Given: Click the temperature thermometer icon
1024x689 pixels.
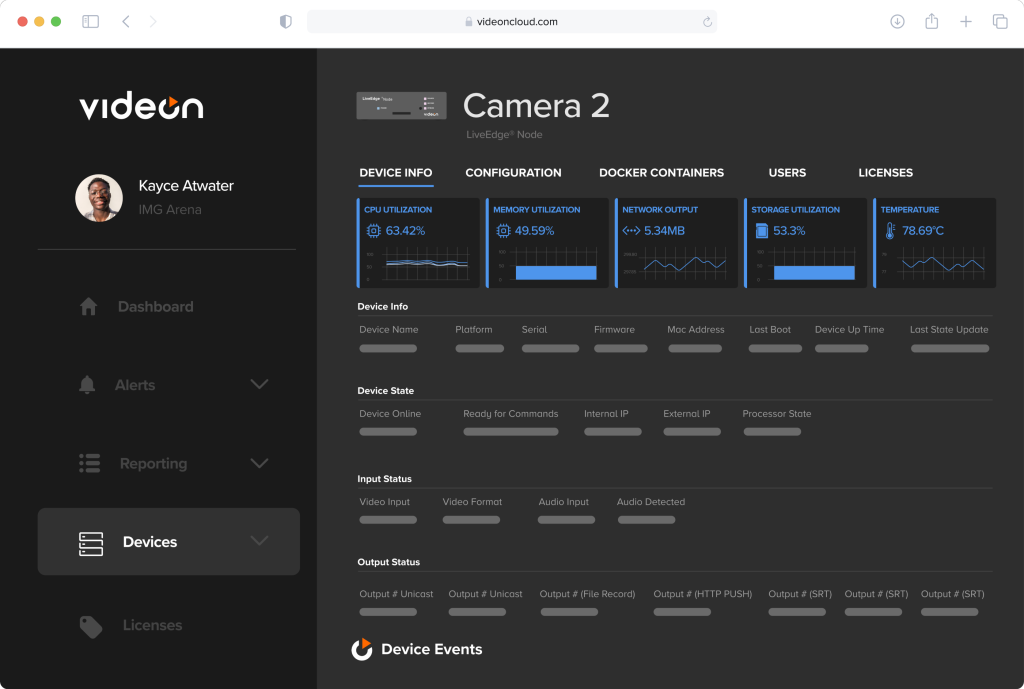Looking at the screenshot, I should [x=889, y=231].
